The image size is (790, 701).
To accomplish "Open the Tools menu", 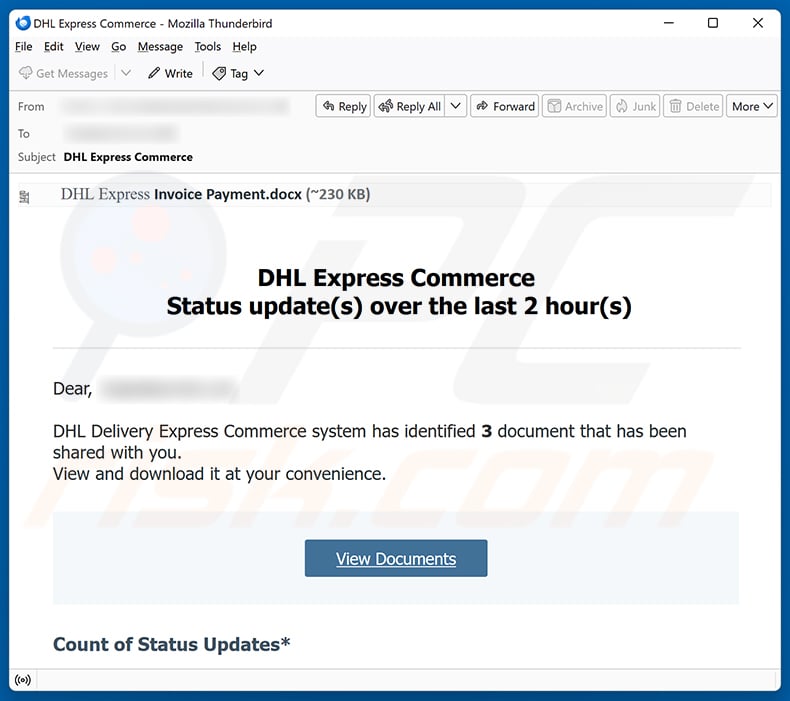I will tap(208, 47).
